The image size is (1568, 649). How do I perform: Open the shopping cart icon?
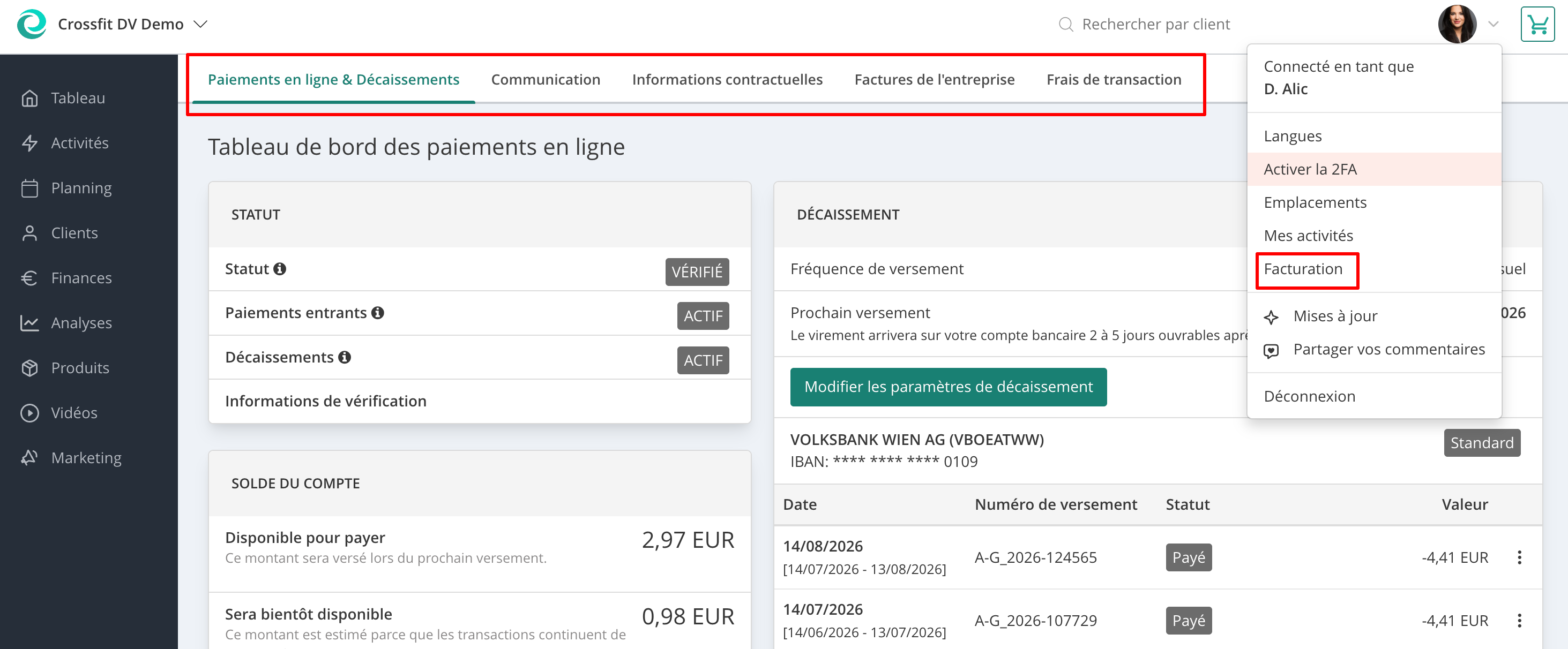(x=1537, y=24)
